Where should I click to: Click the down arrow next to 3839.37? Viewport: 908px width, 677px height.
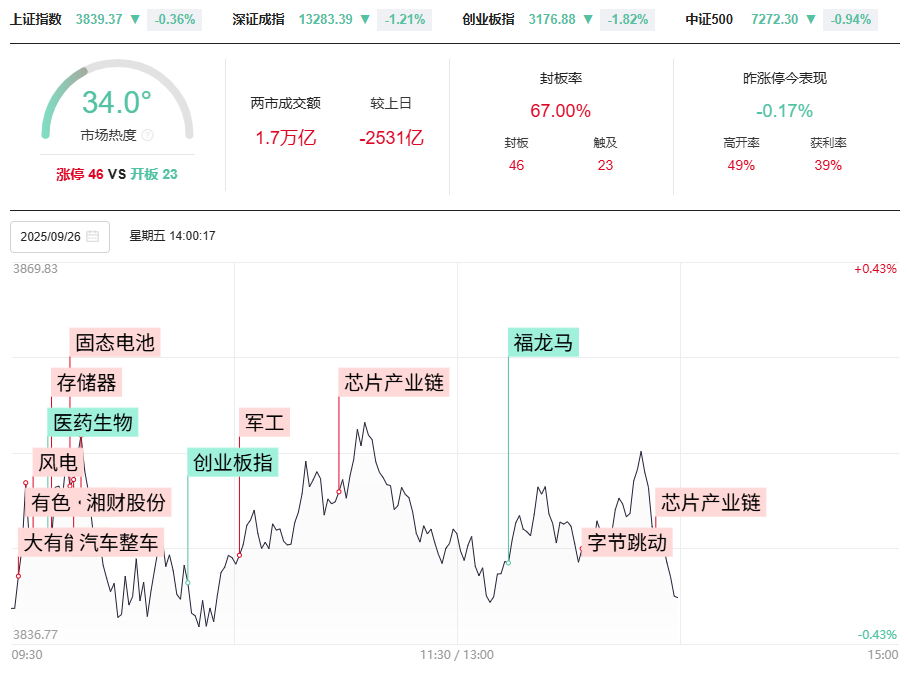[135, 19]
